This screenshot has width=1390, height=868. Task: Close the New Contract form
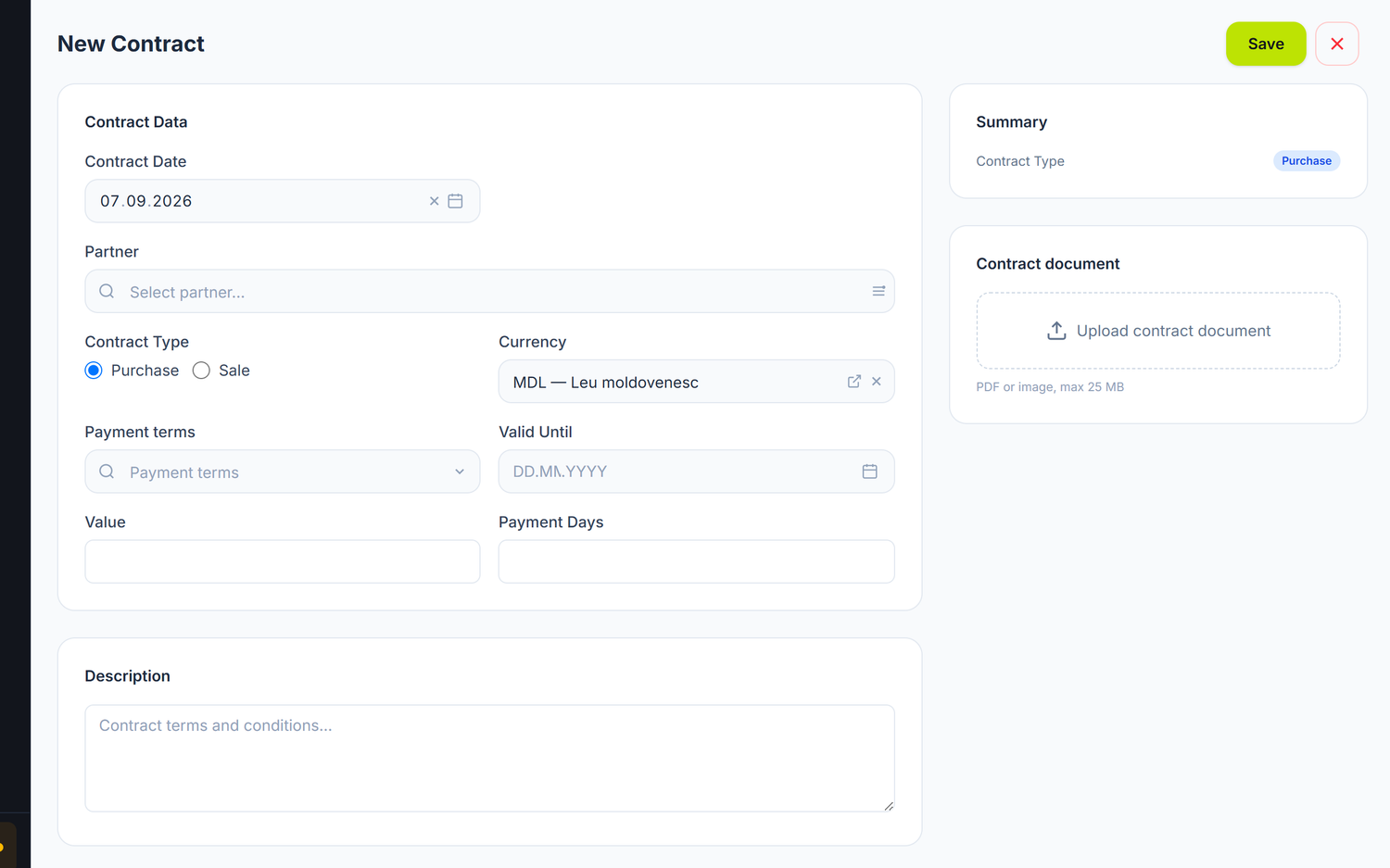[1337, 44]
